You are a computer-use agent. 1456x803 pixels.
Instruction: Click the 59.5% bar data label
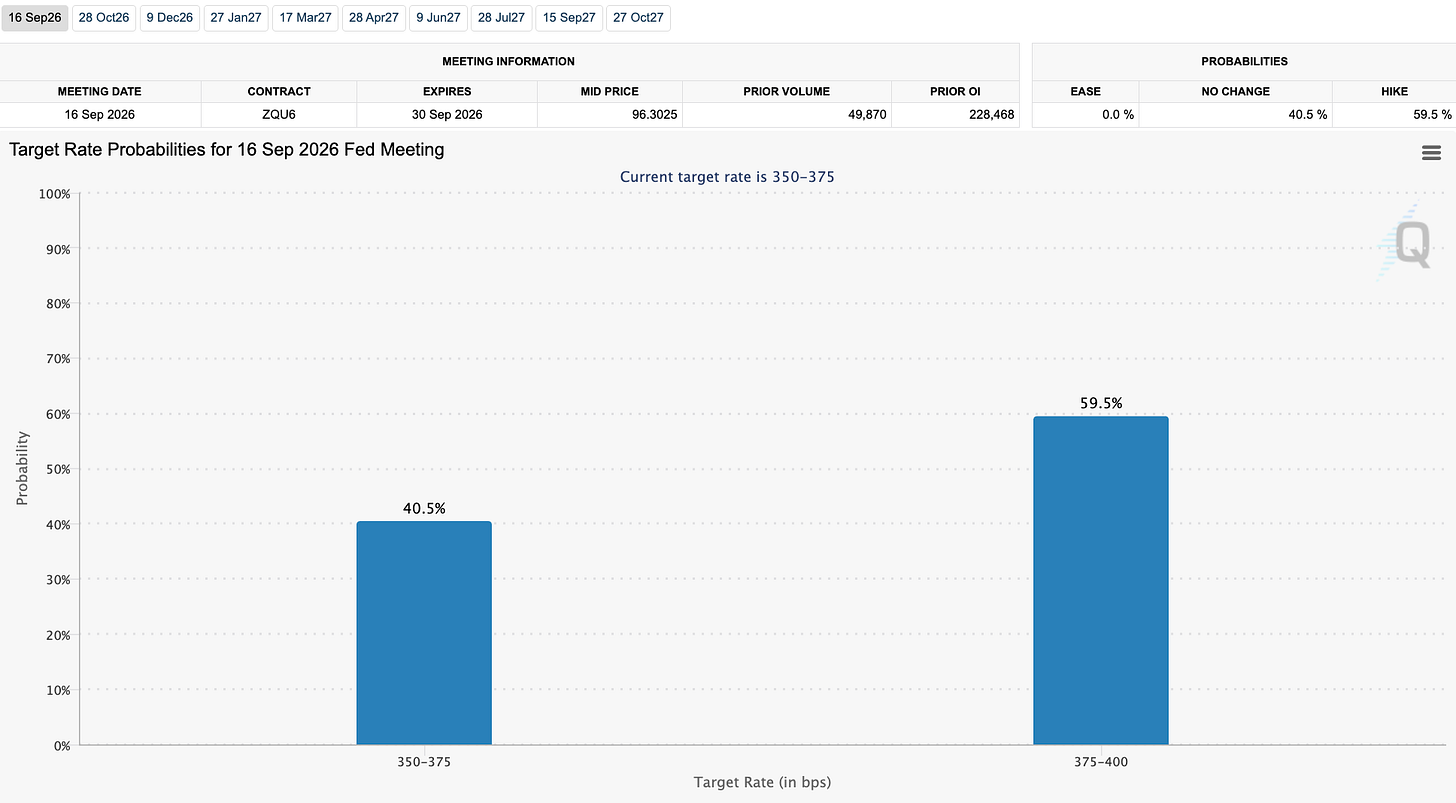[1101, 403]
